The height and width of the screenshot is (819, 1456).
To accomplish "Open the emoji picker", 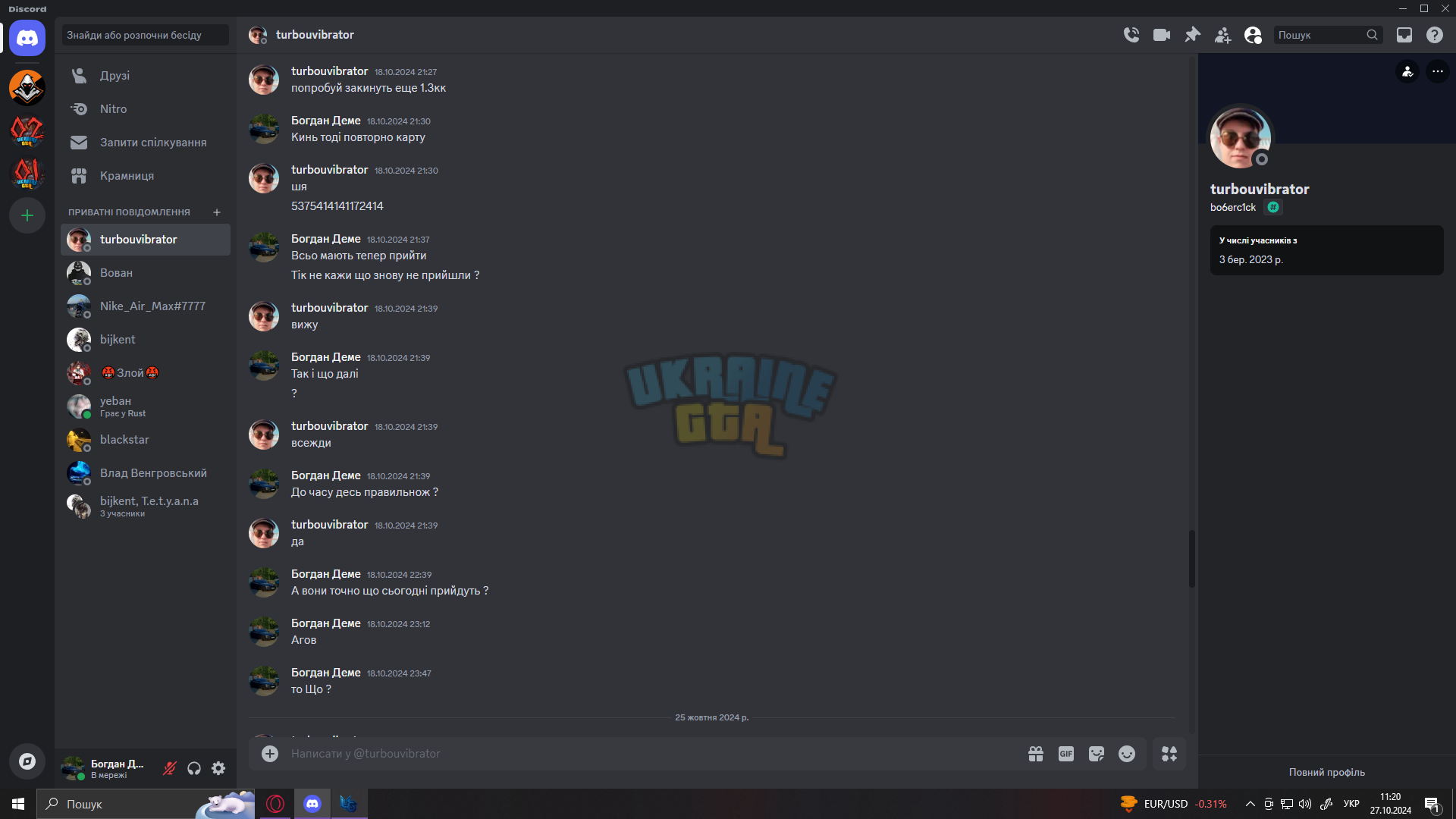I will tap(1127, 754).
